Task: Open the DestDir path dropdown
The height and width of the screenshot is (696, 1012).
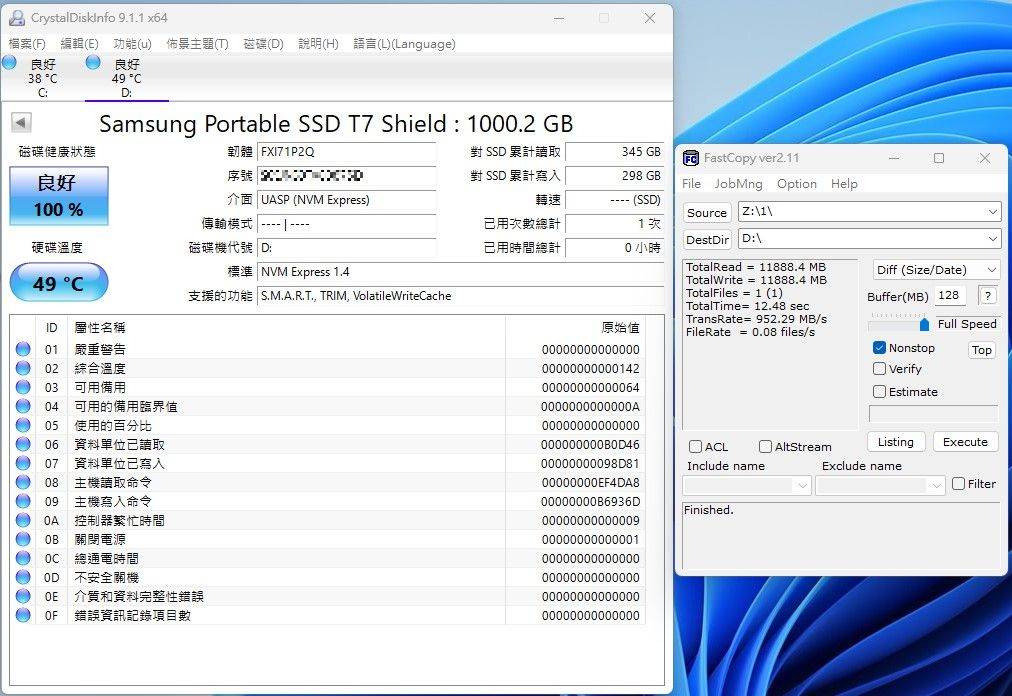Action: (x=994, y=239)
